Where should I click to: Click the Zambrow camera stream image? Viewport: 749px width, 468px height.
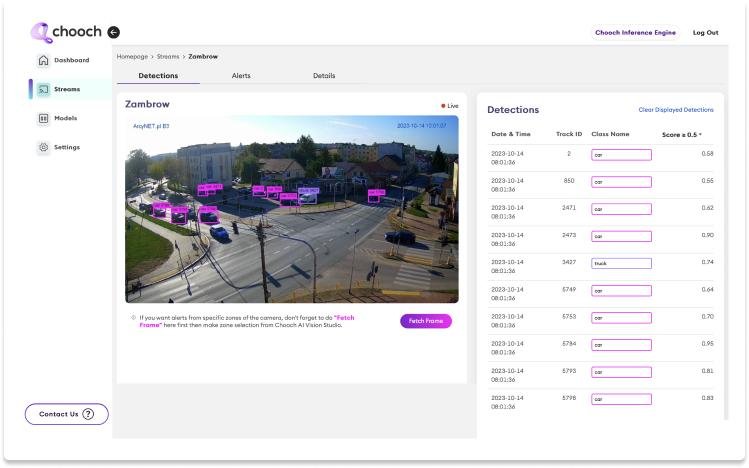tap(291, 208)
